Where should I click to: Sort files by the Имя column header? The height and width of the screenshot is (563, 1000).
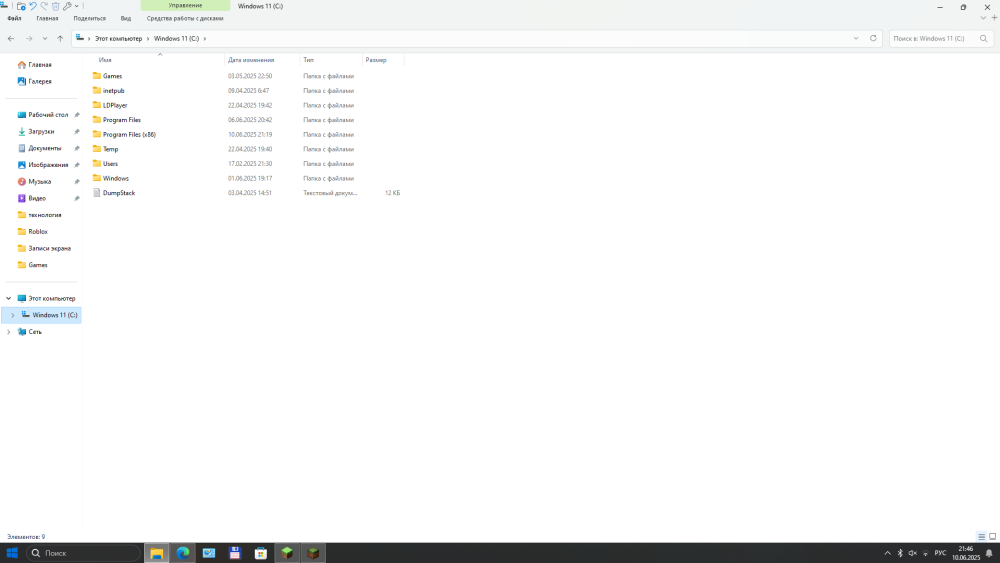[x=105, y=60]
